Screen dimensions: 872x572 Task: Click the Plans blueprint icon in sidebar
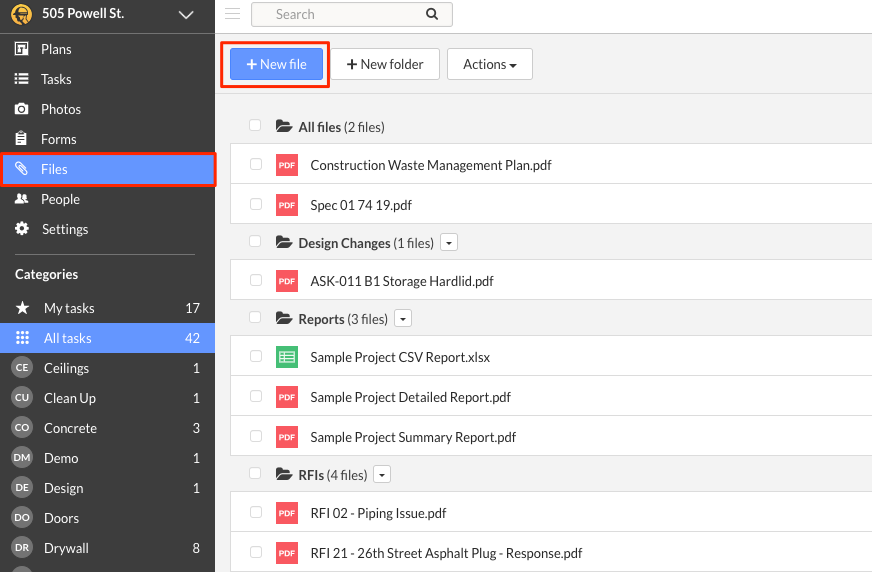coord(21,49)
